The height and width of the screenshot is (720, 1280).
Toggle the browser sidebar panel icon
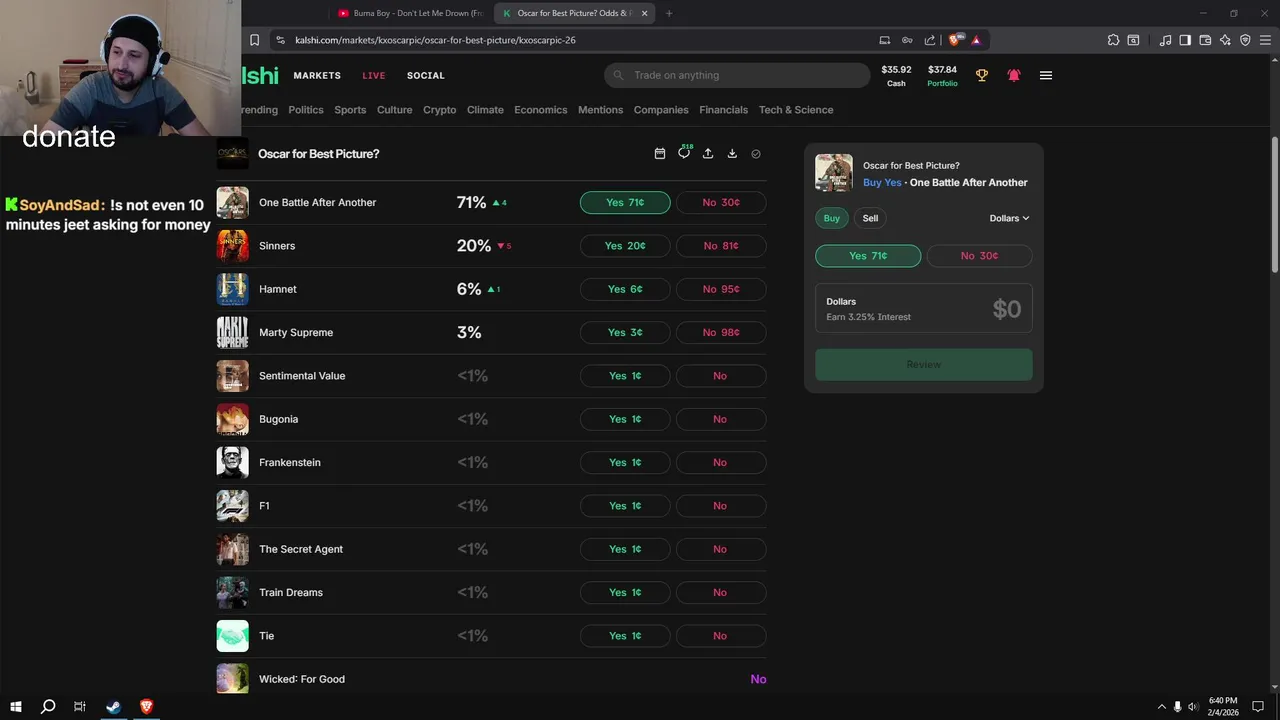(x=1185, y=40)
